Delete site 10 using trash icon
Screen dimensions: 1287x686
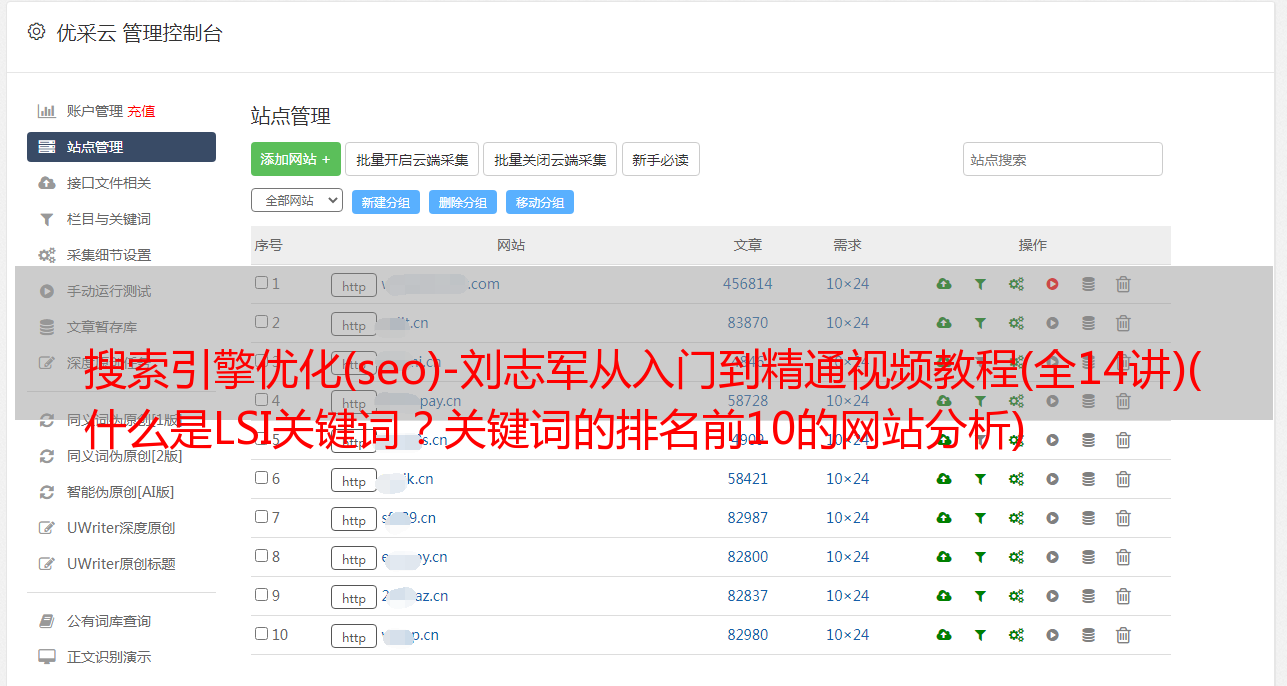tap(1123, 635)
